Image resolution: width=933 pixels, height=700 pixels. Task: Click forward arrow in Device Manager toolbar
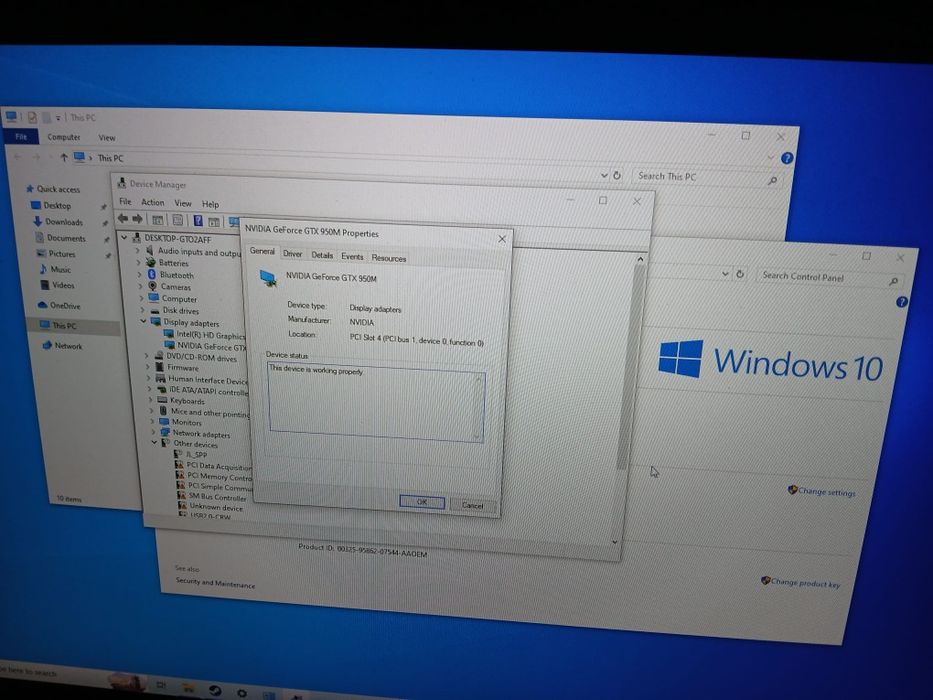137,219
